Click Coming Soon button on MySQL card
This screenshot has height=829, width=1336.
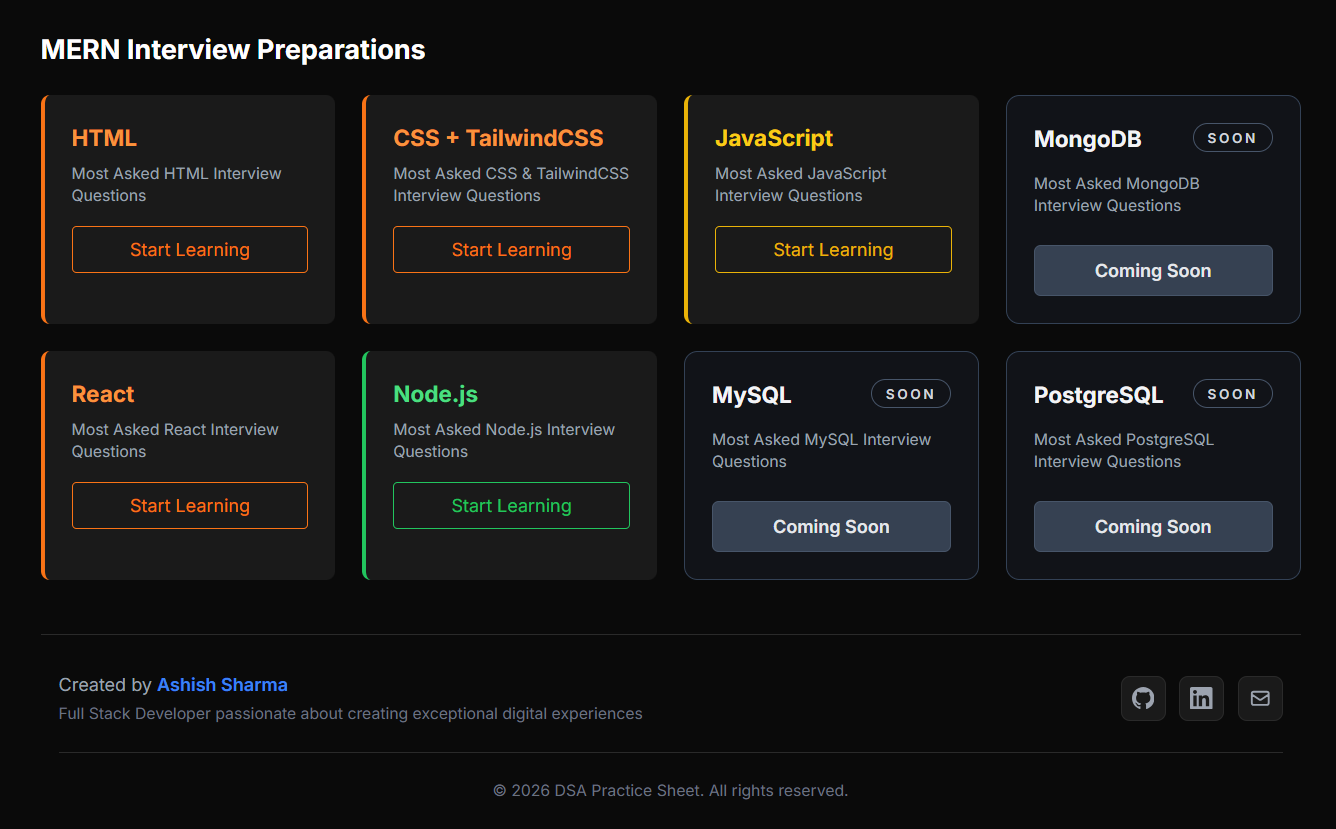pyautogui.click(x=831, y=527)
